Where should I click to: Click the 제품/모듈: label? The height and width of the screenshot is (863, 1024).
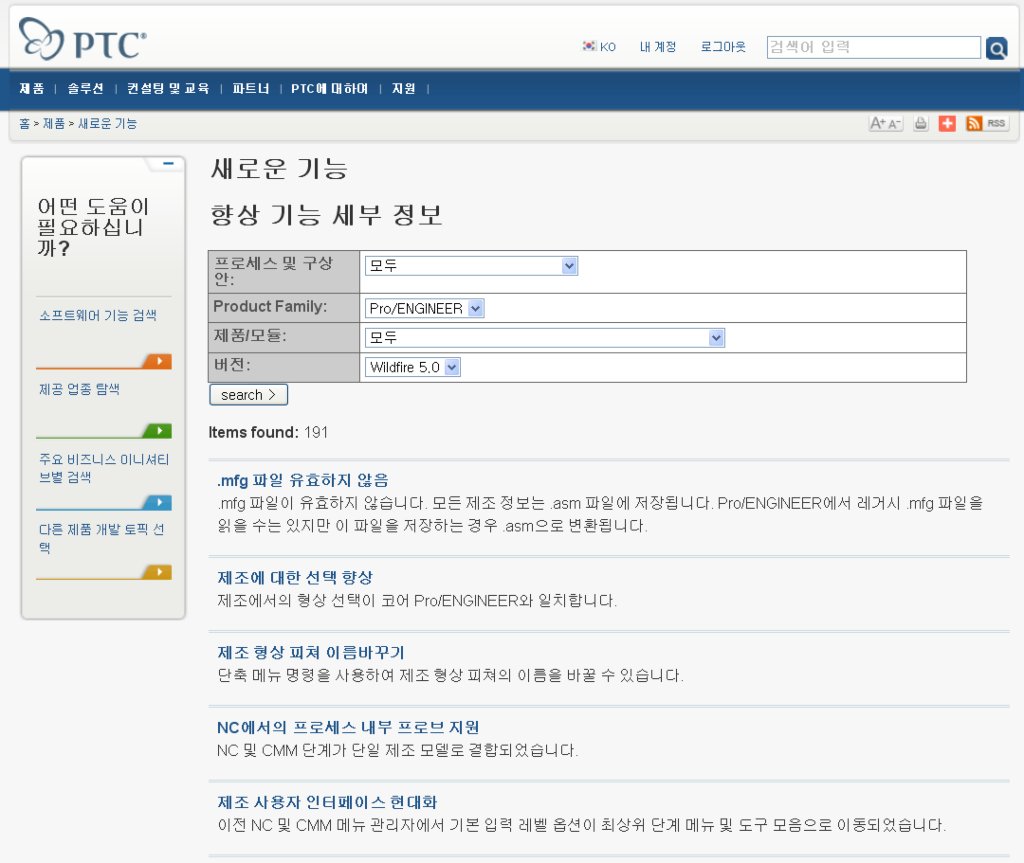coord(250,336)
